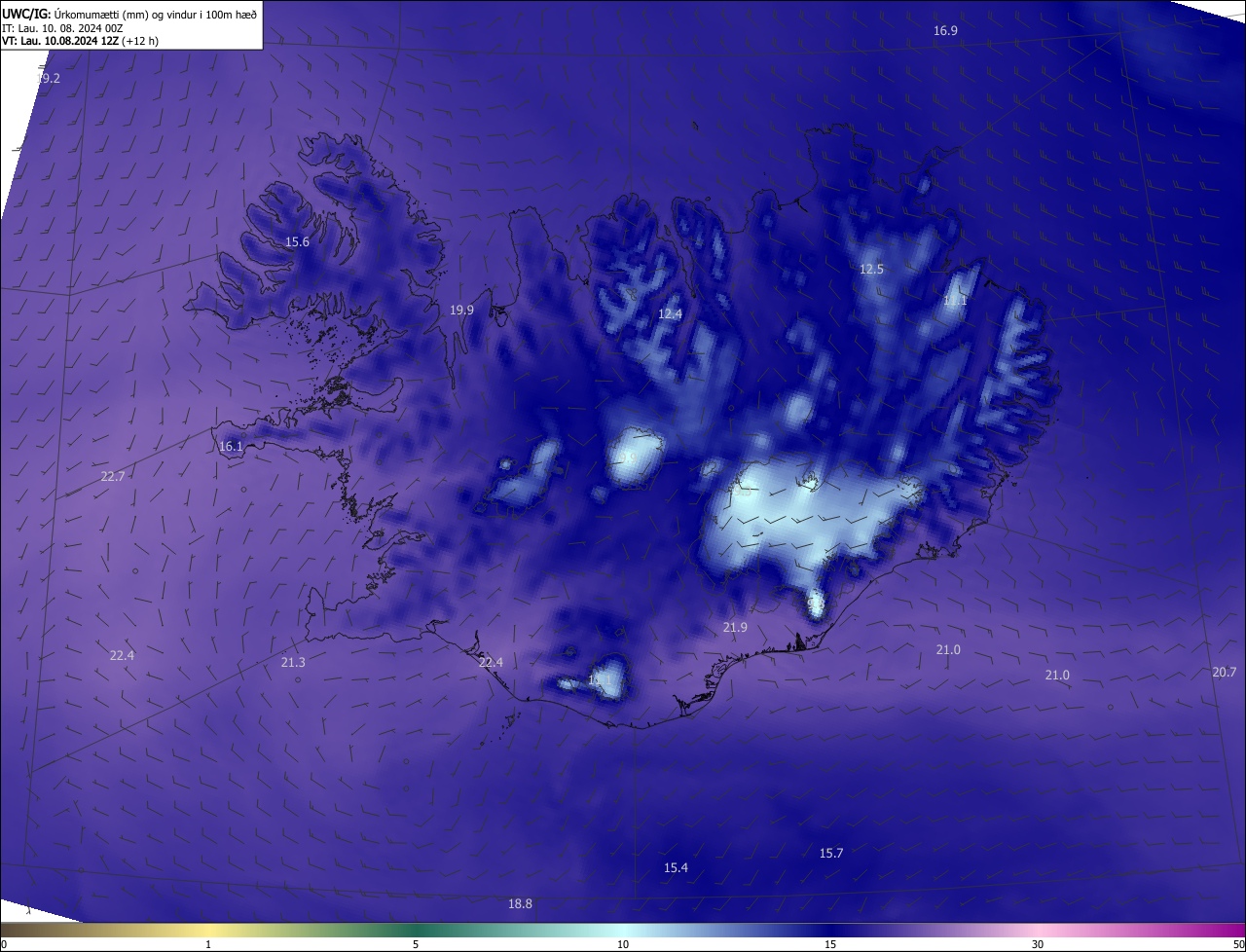The image size is (1246, 952).
Task: Click the 10 tick label on the colour scale
Action: coord(623,944)
